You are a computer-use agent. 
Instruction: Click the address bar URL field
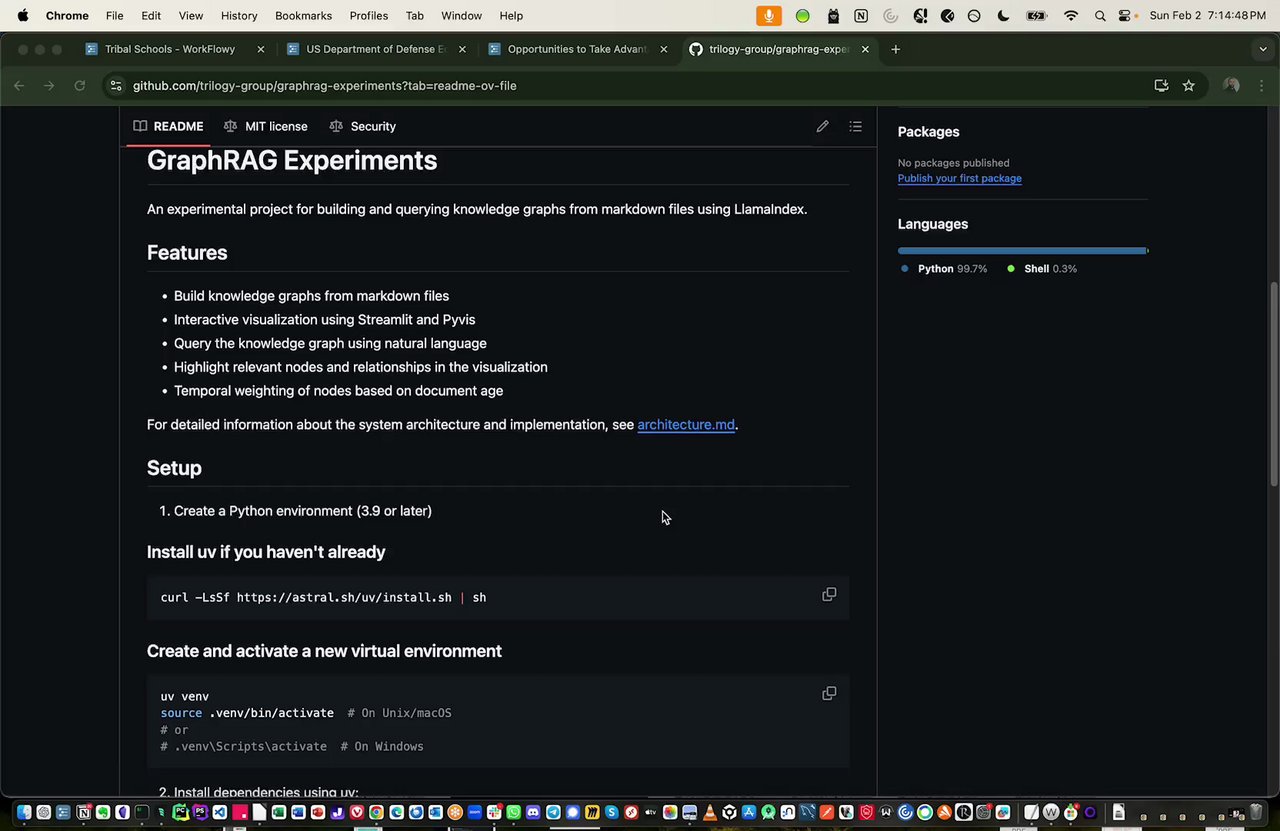click(x=630, y=86)
